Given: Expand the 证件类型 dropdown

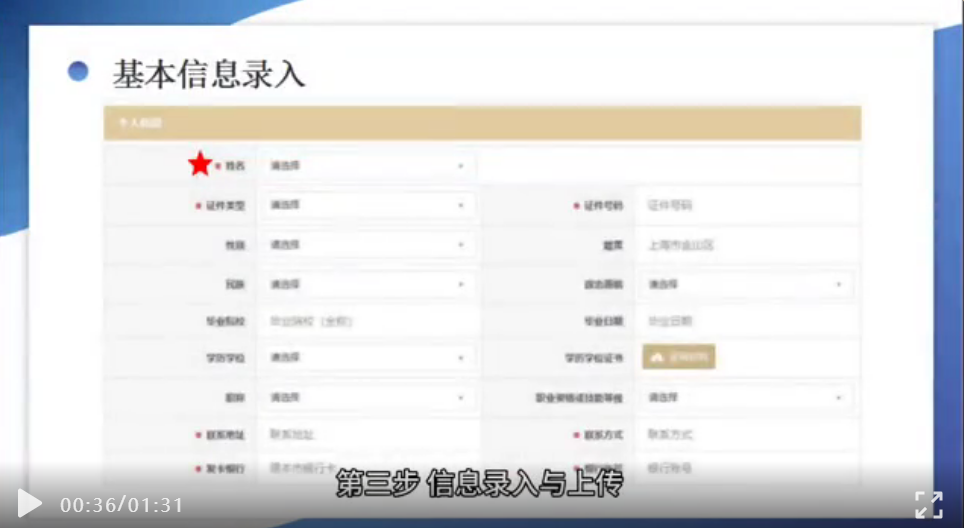Looking at the screenshot, I should pyautogui.click(x=367, y=205).
